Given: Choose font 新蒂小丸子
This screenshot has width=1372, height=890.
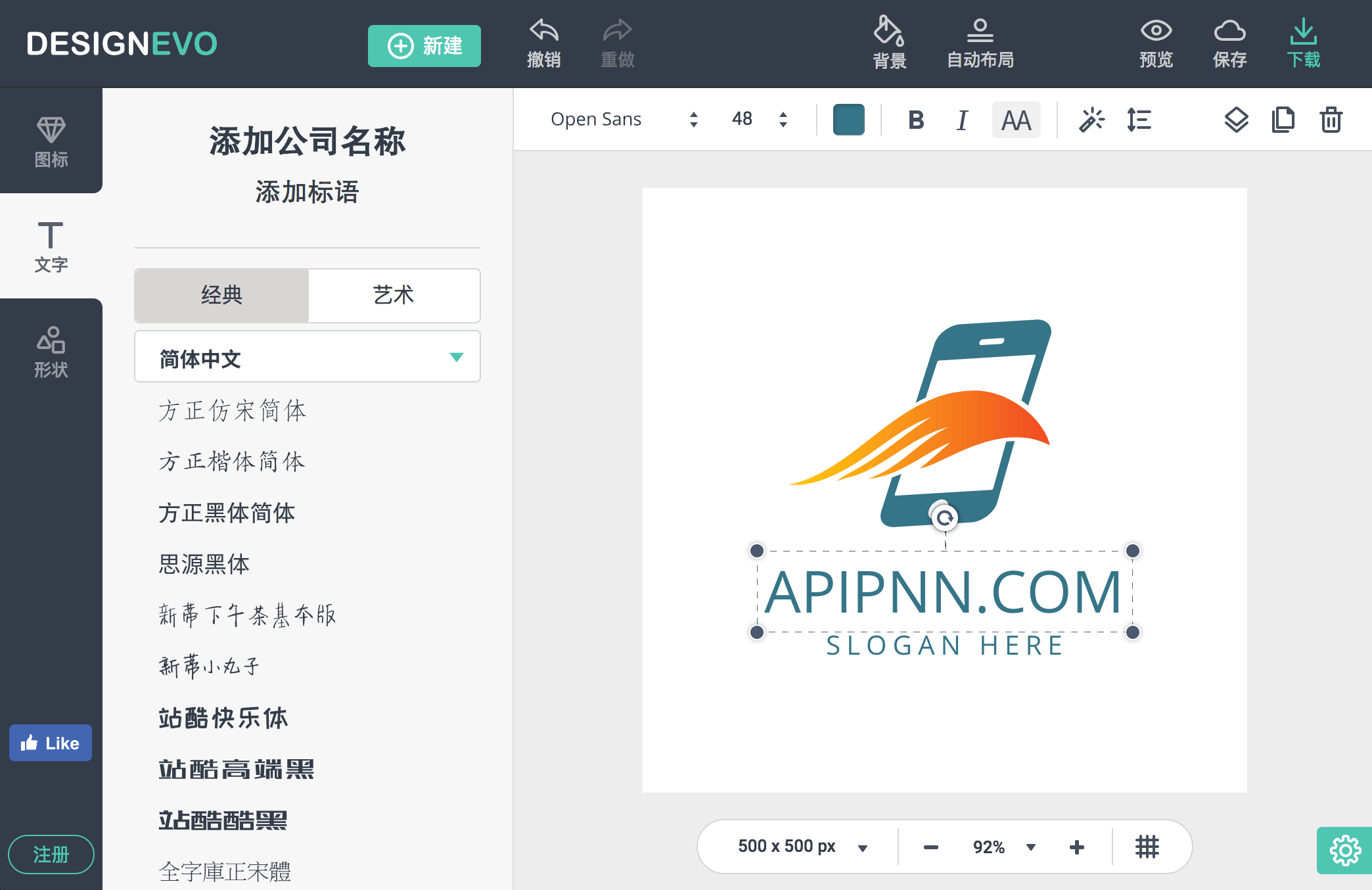Looking at the screenshot, I should point(210,667).
